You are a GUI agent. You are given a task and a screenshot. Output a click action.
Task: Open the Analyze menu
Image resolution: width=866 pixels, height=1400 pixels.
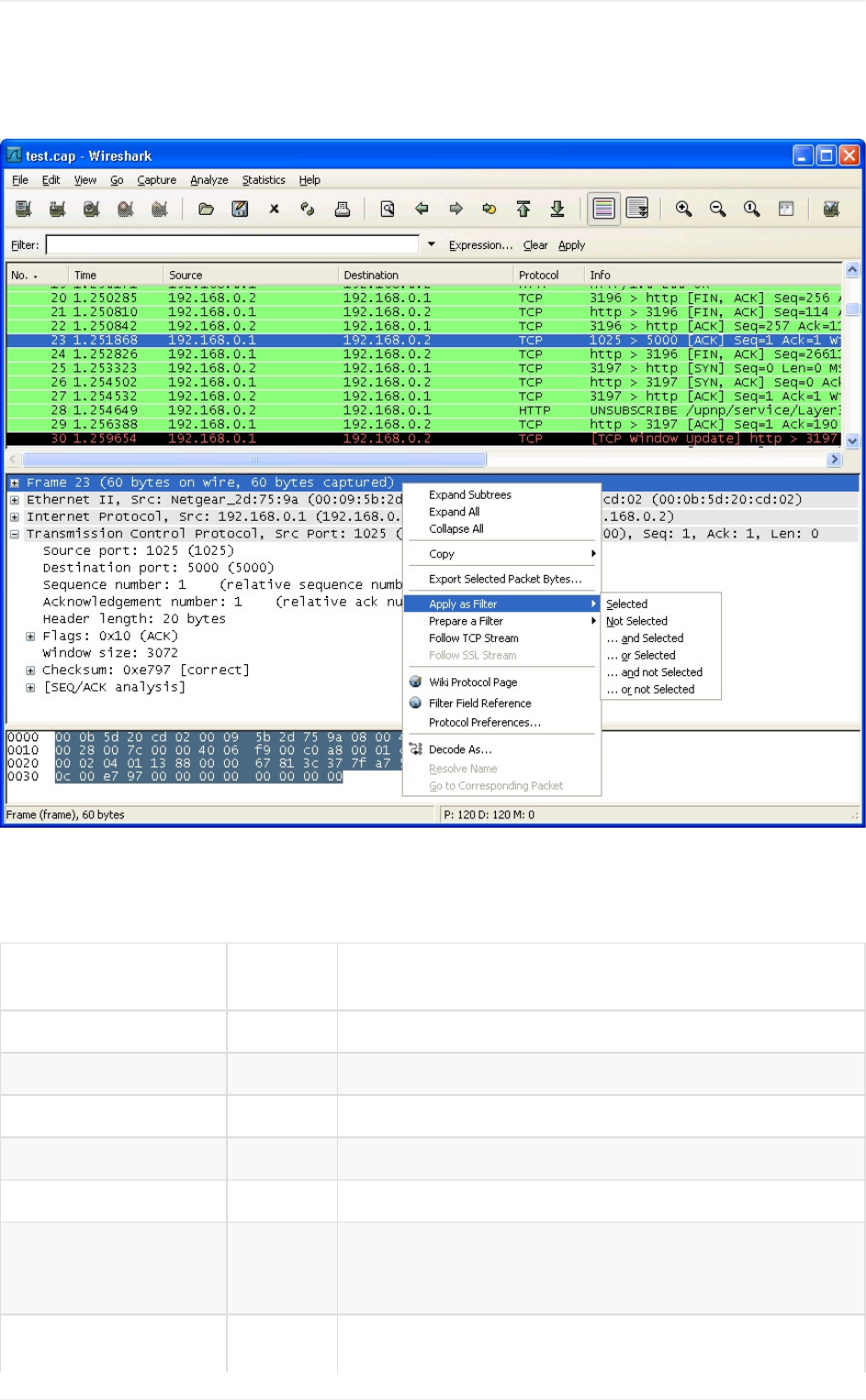pyautogui.click(x=209, y=180)
